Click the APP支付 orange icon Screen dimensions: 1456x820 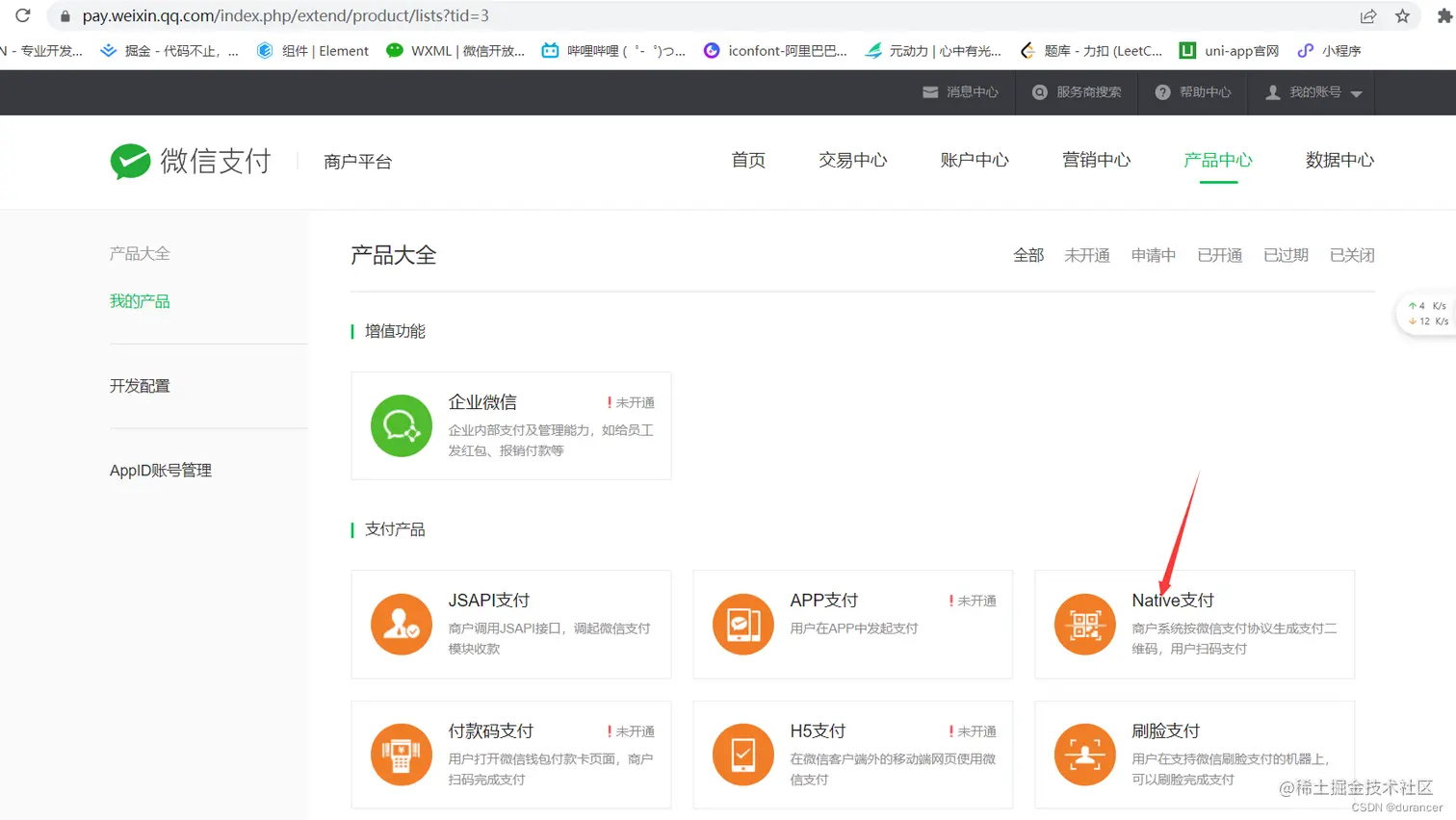point(743,624)
